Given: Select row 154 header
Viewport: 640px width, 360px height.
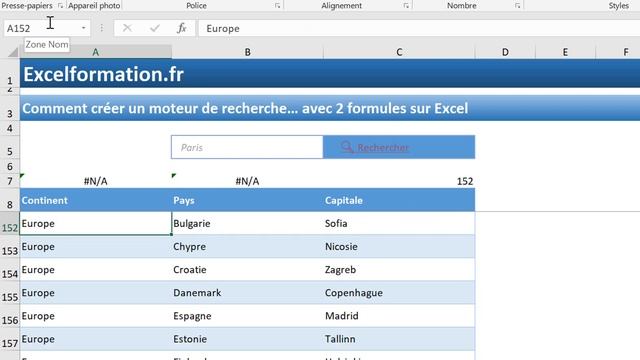Looking at the screenshot, I should click(x=10, y=269).
